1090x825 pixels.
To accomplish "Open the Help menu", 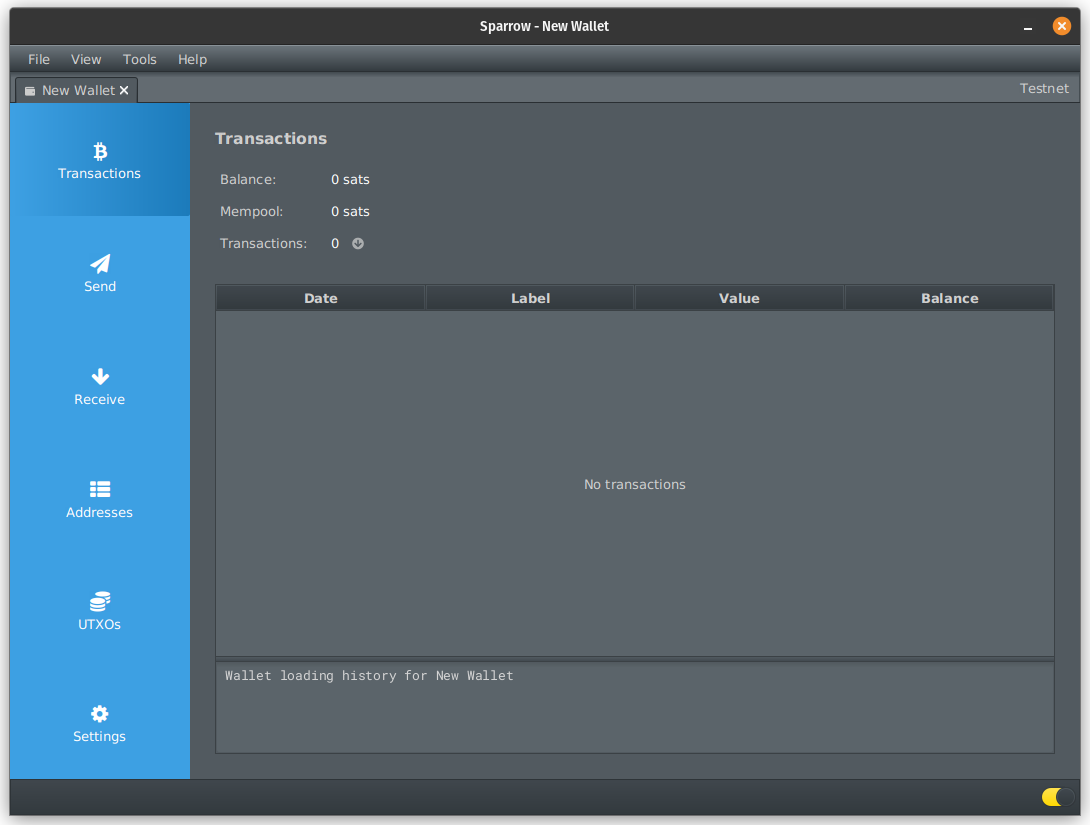I will (x=192, y=59).
